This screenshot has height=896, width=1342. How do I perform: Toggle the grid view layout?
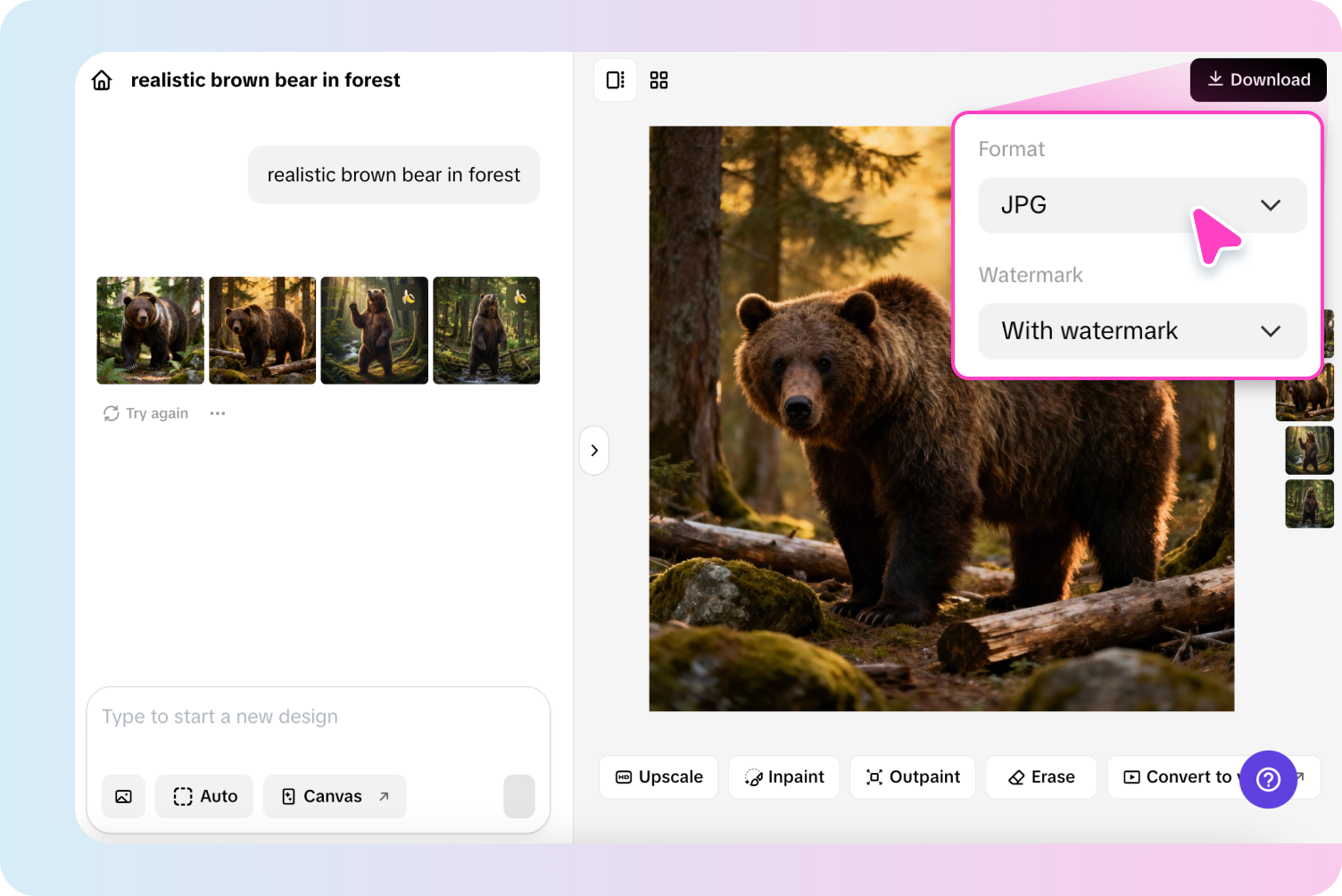pos(659,79)
